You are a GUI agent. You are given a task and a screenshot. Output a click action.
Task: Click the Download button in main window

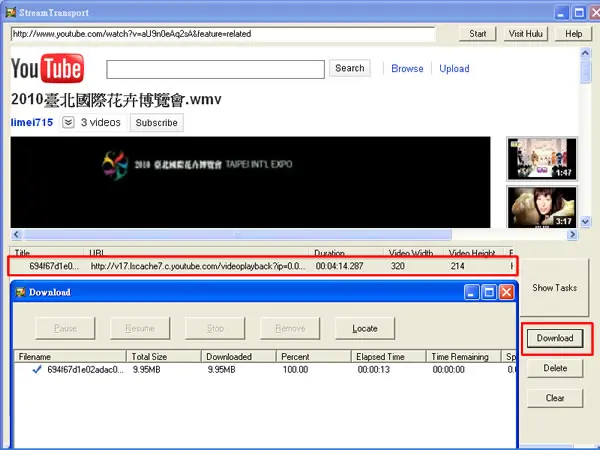click(555, 338)
